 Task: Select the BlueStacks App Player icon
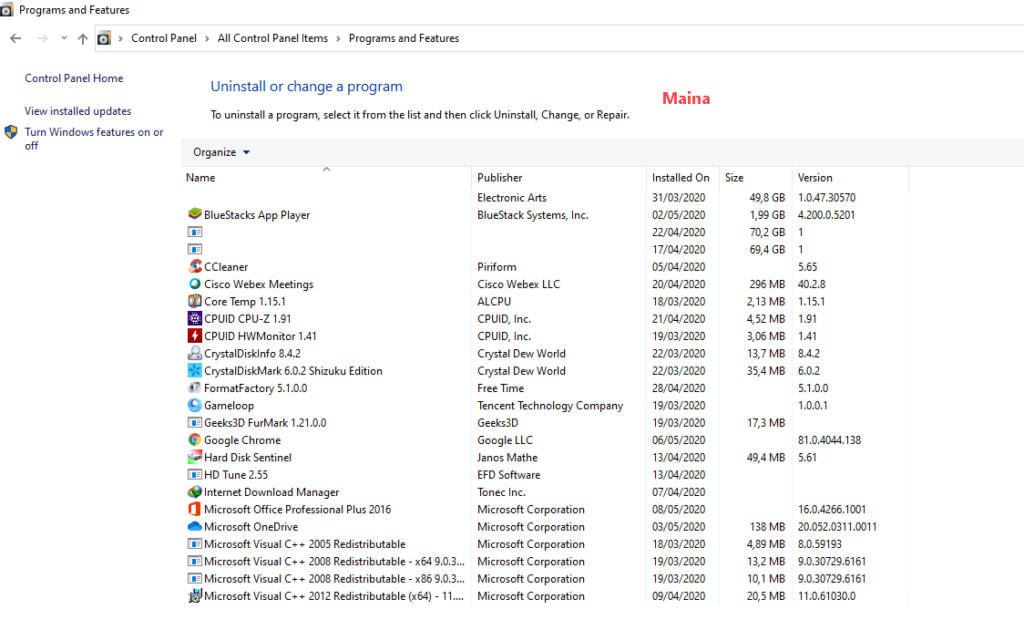pos(194,214)
